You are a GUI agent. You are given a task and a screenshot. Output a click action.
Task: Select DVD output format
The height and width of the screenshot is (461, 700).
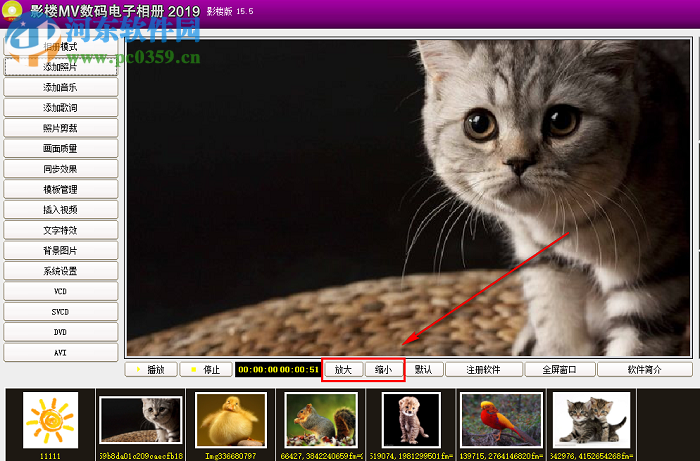tap(61, 332)
